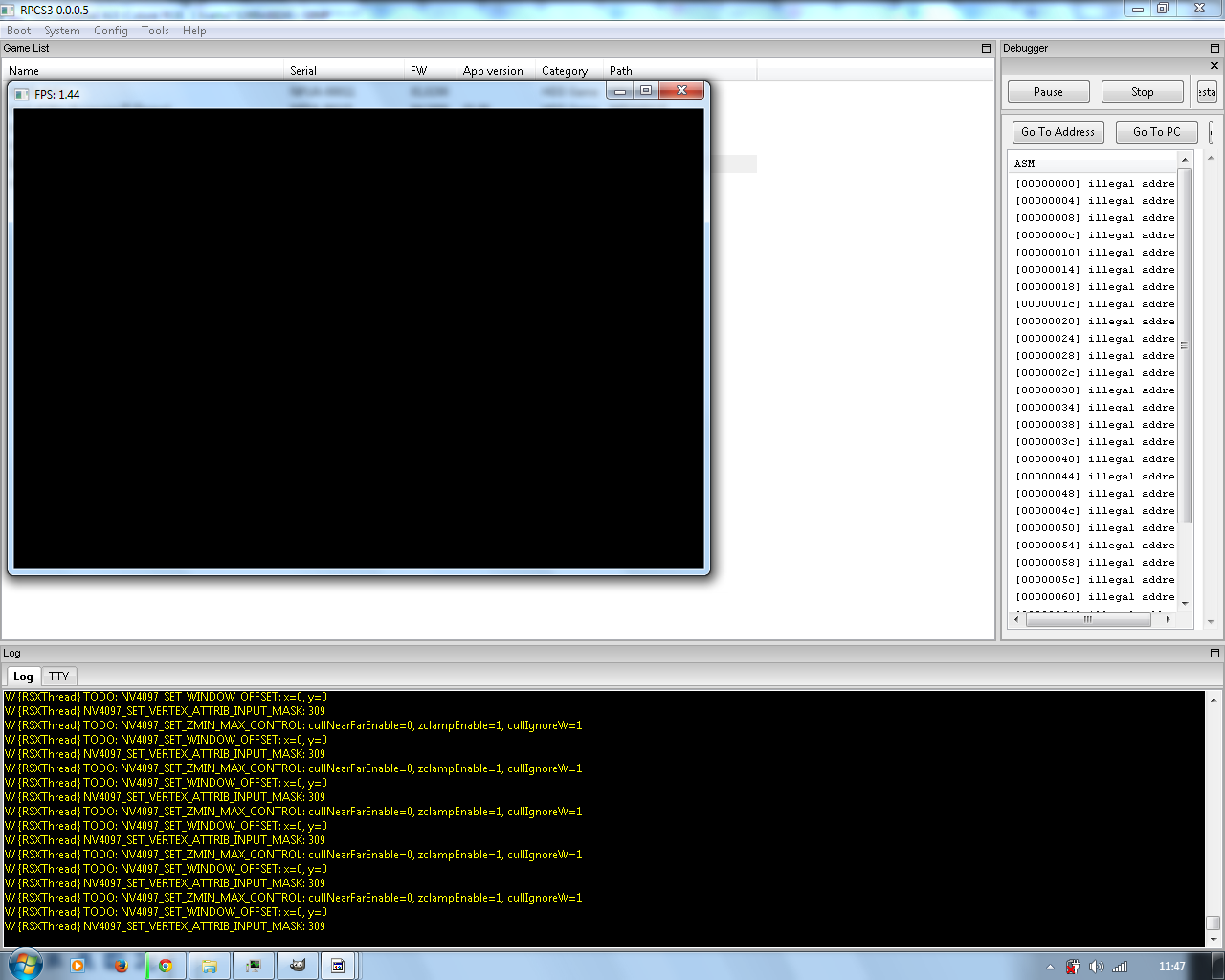The image size is (1225, 980).
Task: Float the Game List panel
Action: pyautogui.click(x=986, y=48)
